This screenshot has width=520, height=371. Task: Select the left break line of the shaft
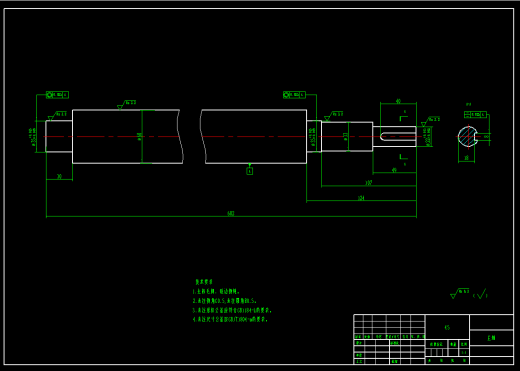coord(180,137)
